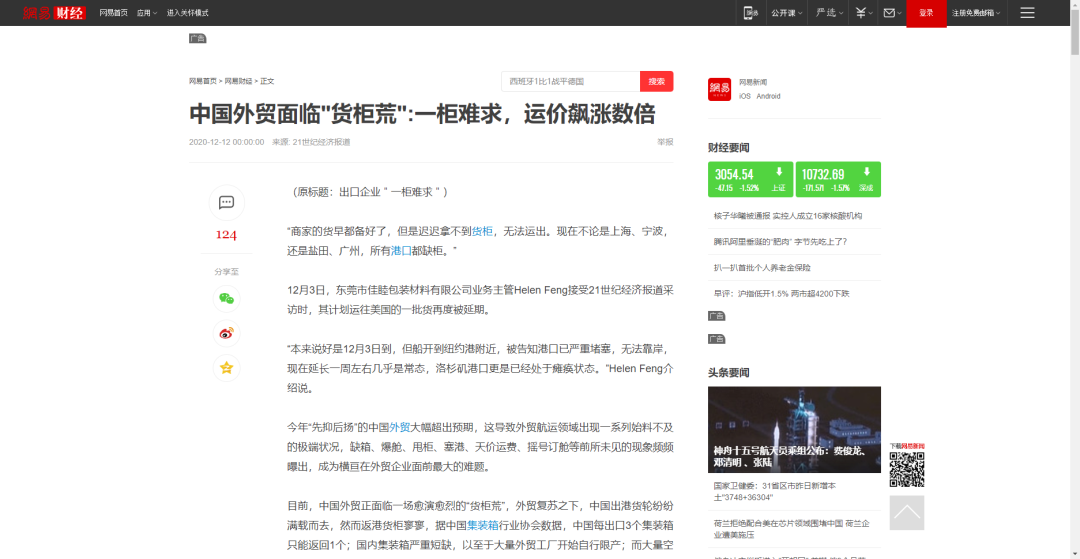Open the hamburger menu in top bar
The image size is (1080, 559).
pyautogui.click(x=1027, y=13)
